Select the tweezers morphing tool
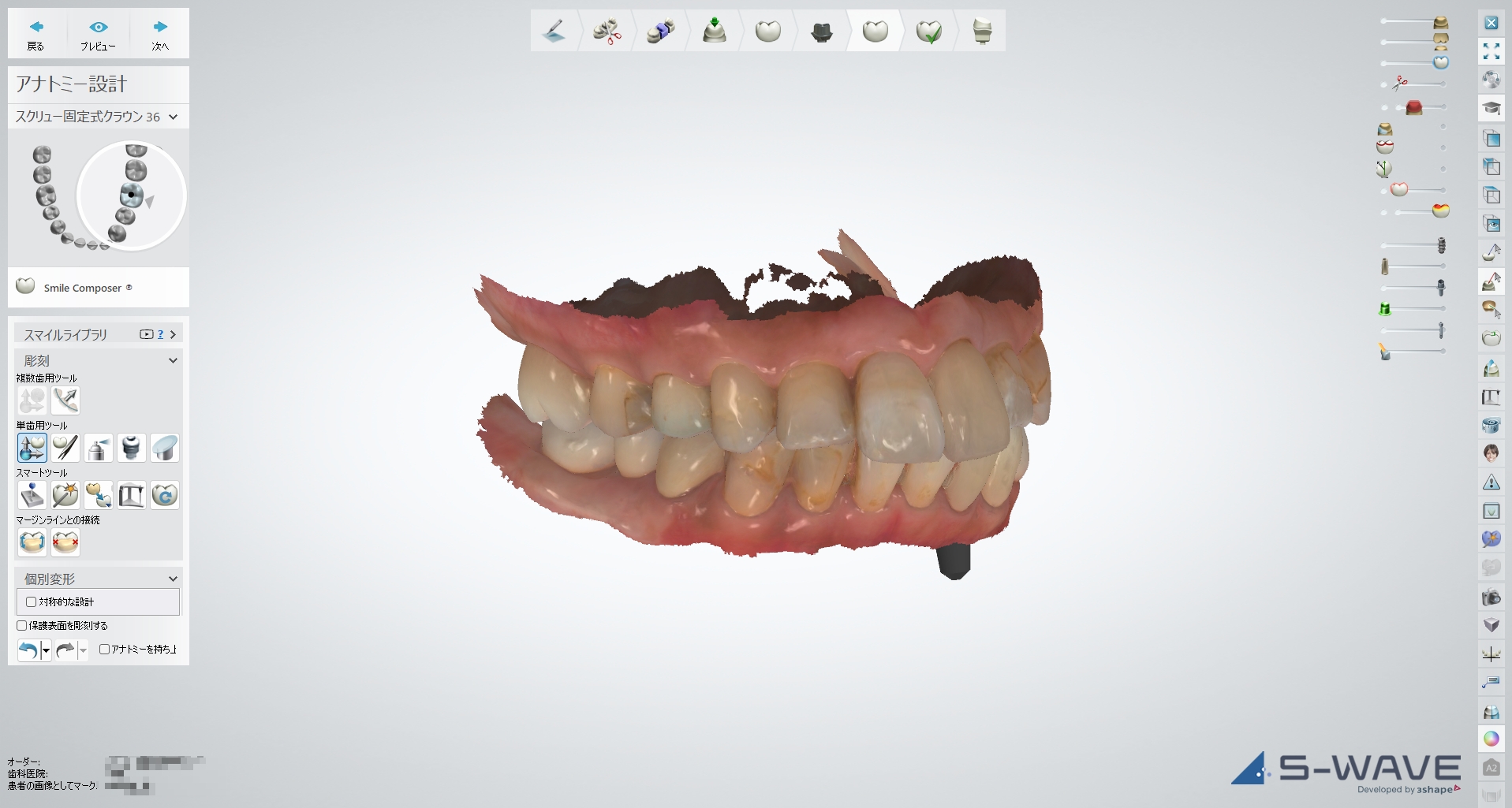1512x808 pixels. pos(65,448)
